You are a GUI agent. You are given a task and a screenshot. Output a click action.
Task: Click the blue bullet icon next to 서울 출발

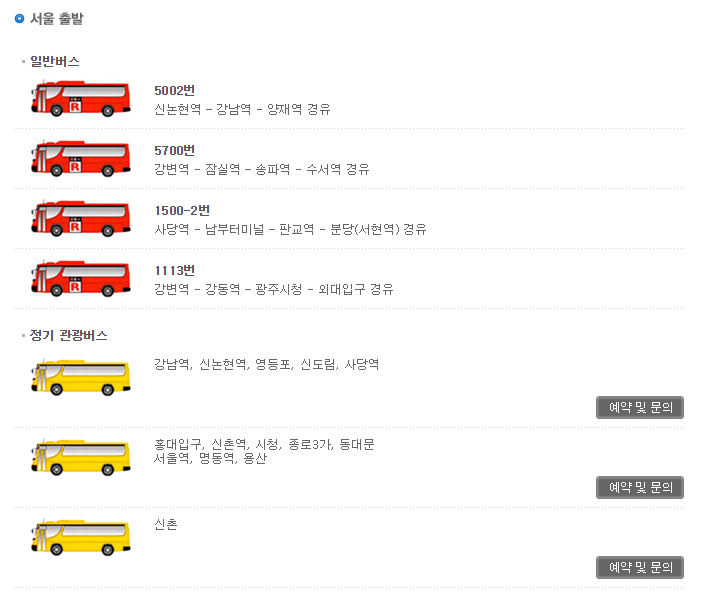coord(19,18)
